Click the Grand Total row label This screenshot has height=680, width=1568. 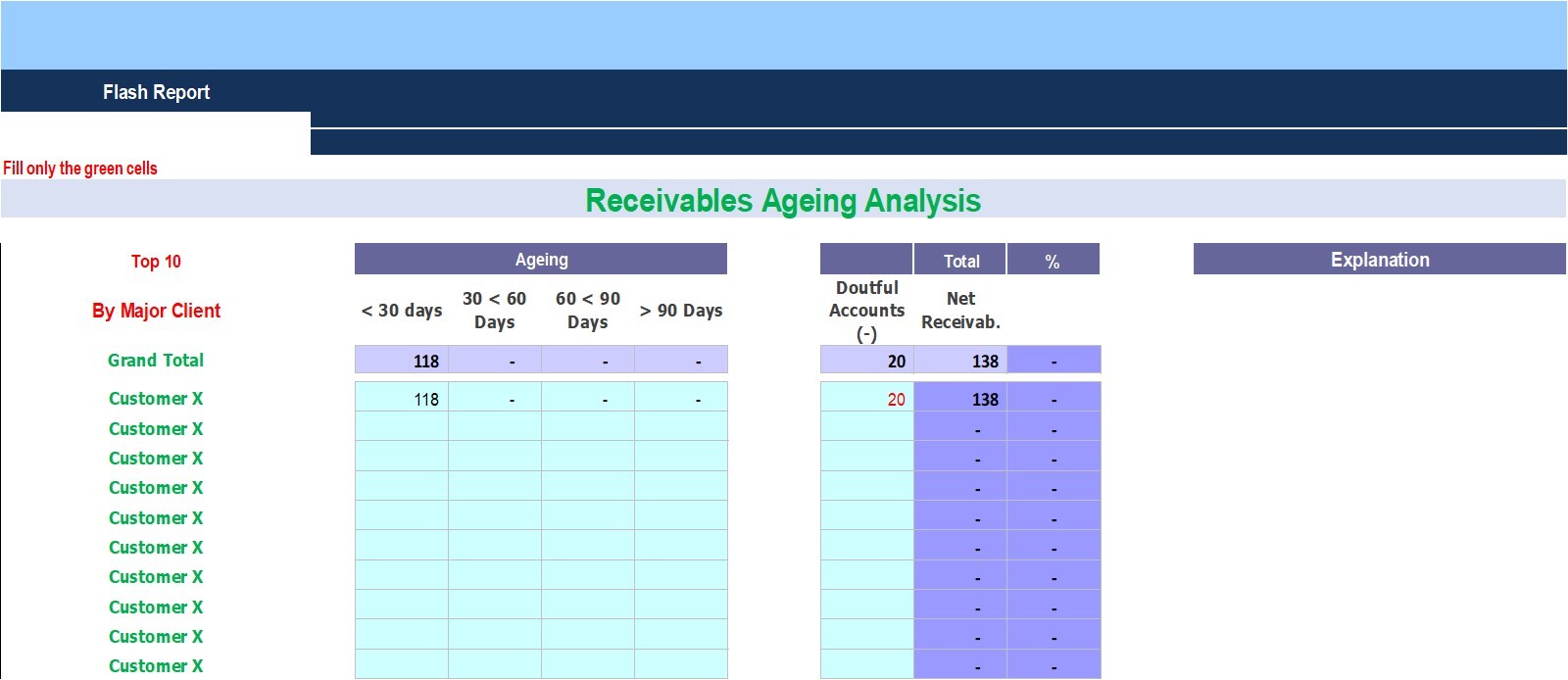[x=156, y=361]
